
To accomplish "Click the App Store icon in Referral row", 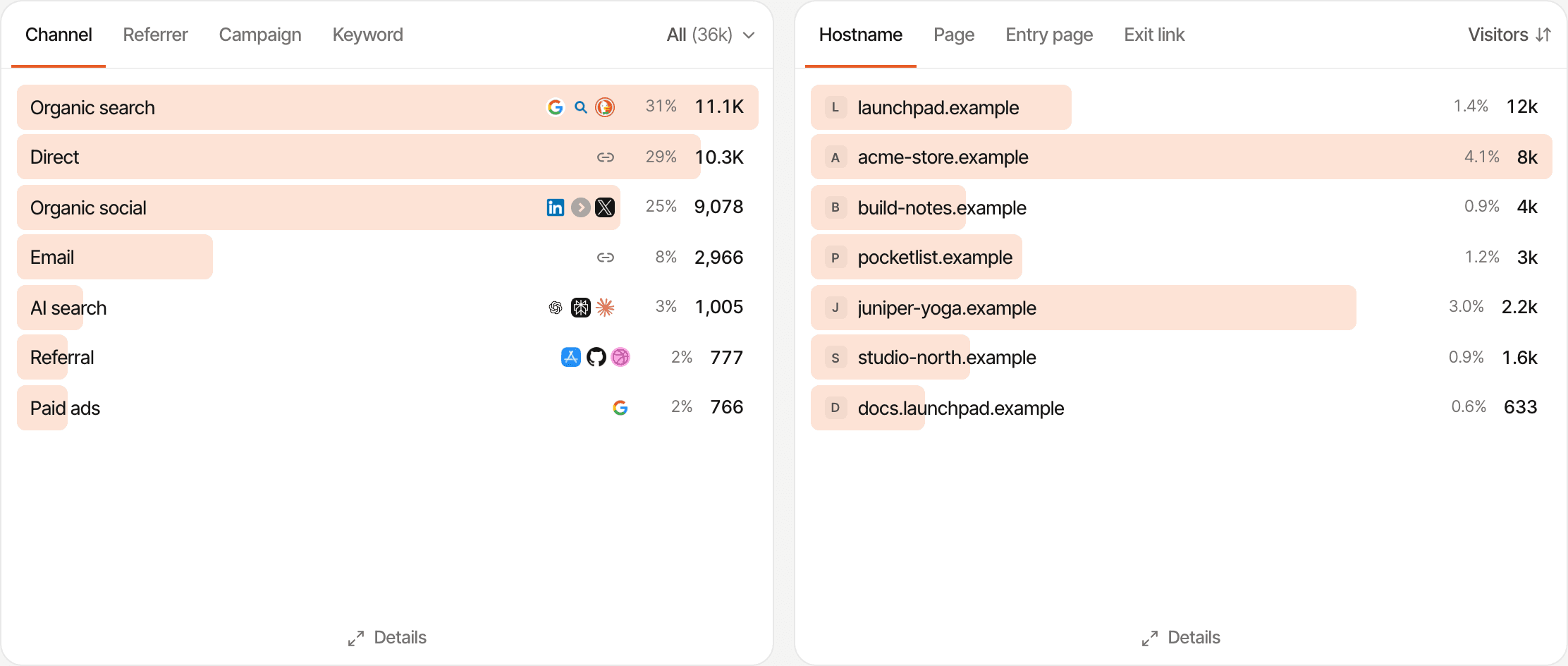I will click(571, 358).
